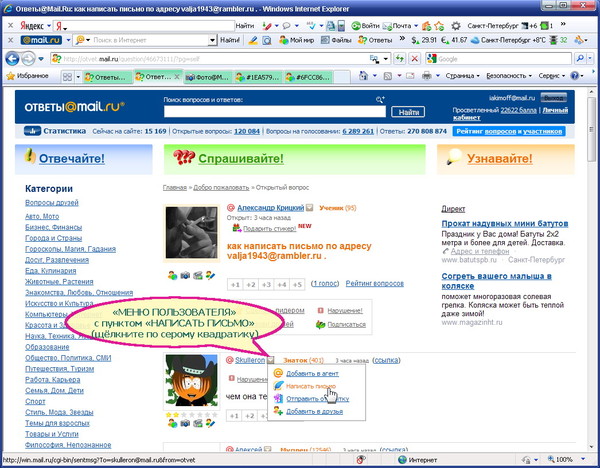Click the Home icon in command bar

pyautogui.click(x=364, y=76)
